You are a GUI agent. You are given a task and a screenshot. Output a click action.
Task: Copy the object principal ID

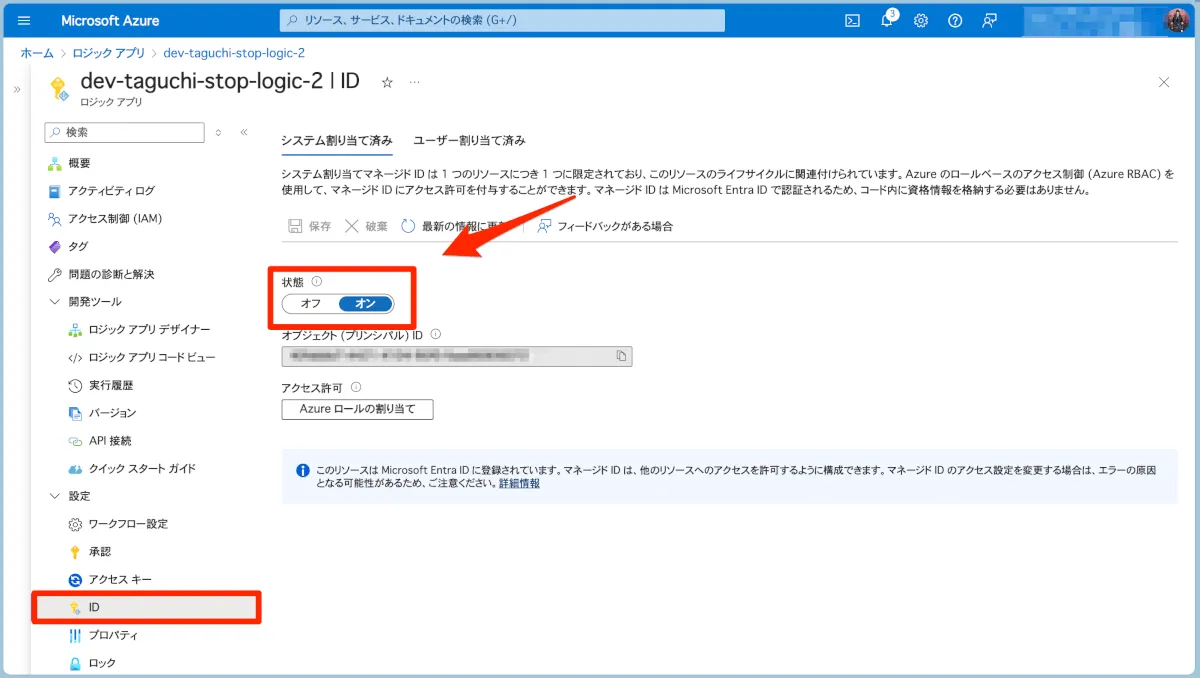coord(621,356)
